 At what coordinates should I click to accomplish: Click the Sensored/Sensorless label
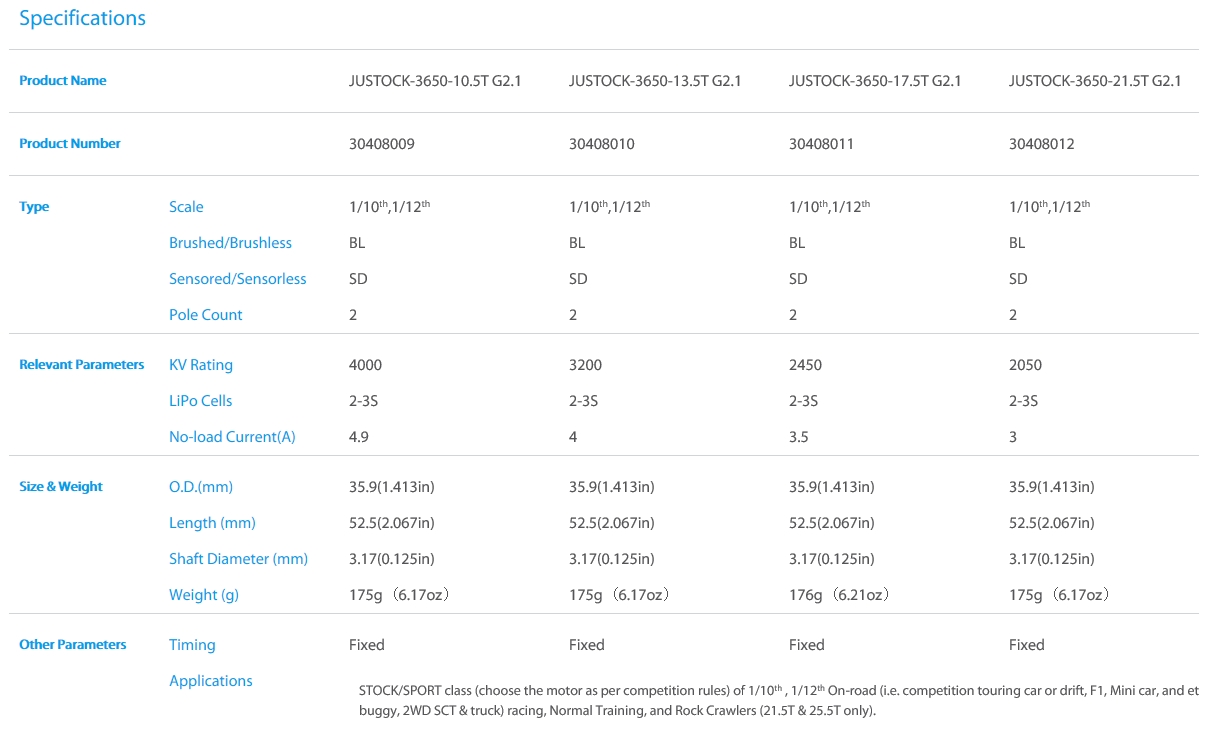pyautogui.click(x=237, y=279)
